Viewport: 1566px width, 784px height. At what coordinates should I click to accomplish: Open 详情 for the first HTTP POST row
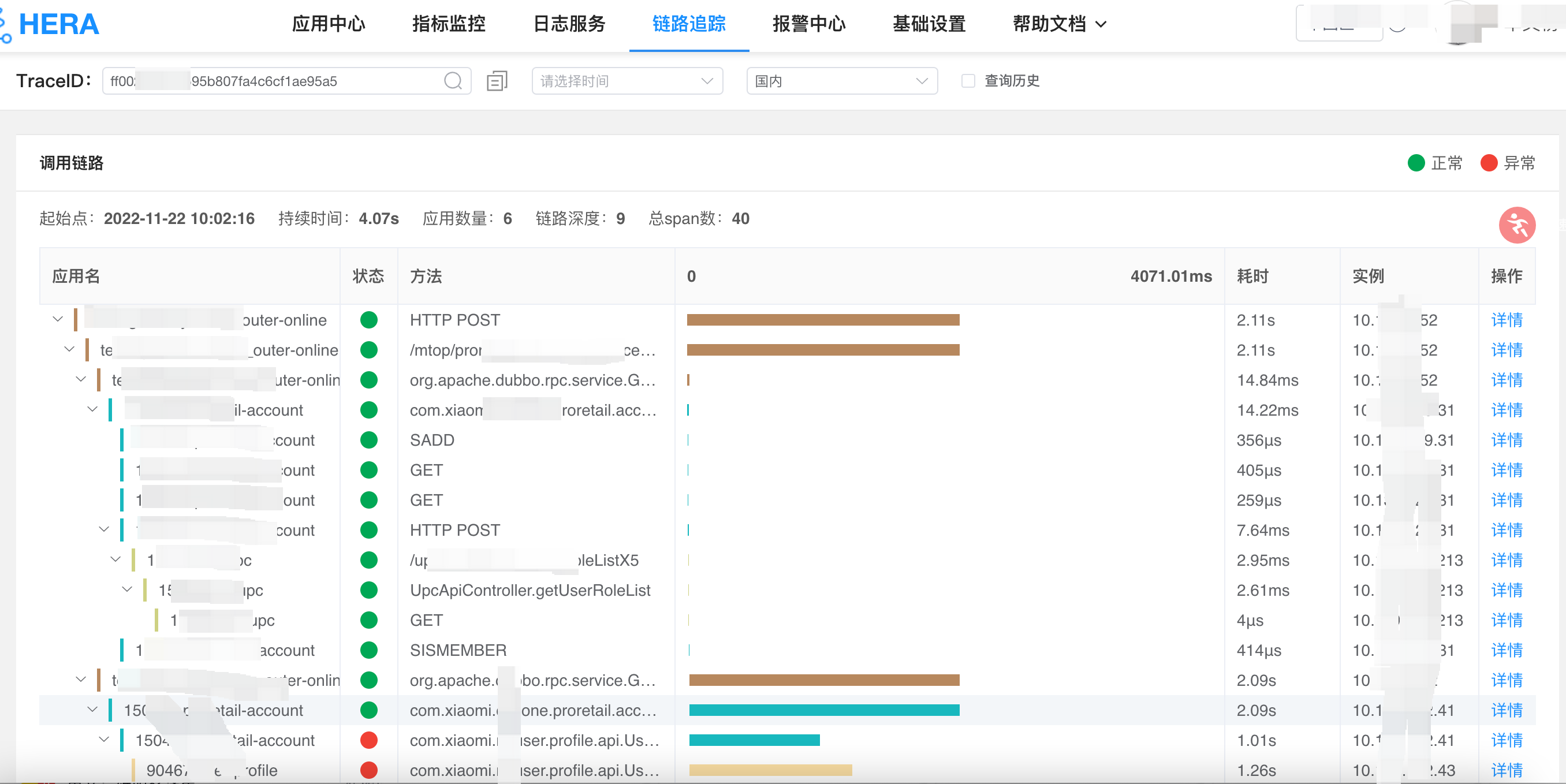point(1506,320)
